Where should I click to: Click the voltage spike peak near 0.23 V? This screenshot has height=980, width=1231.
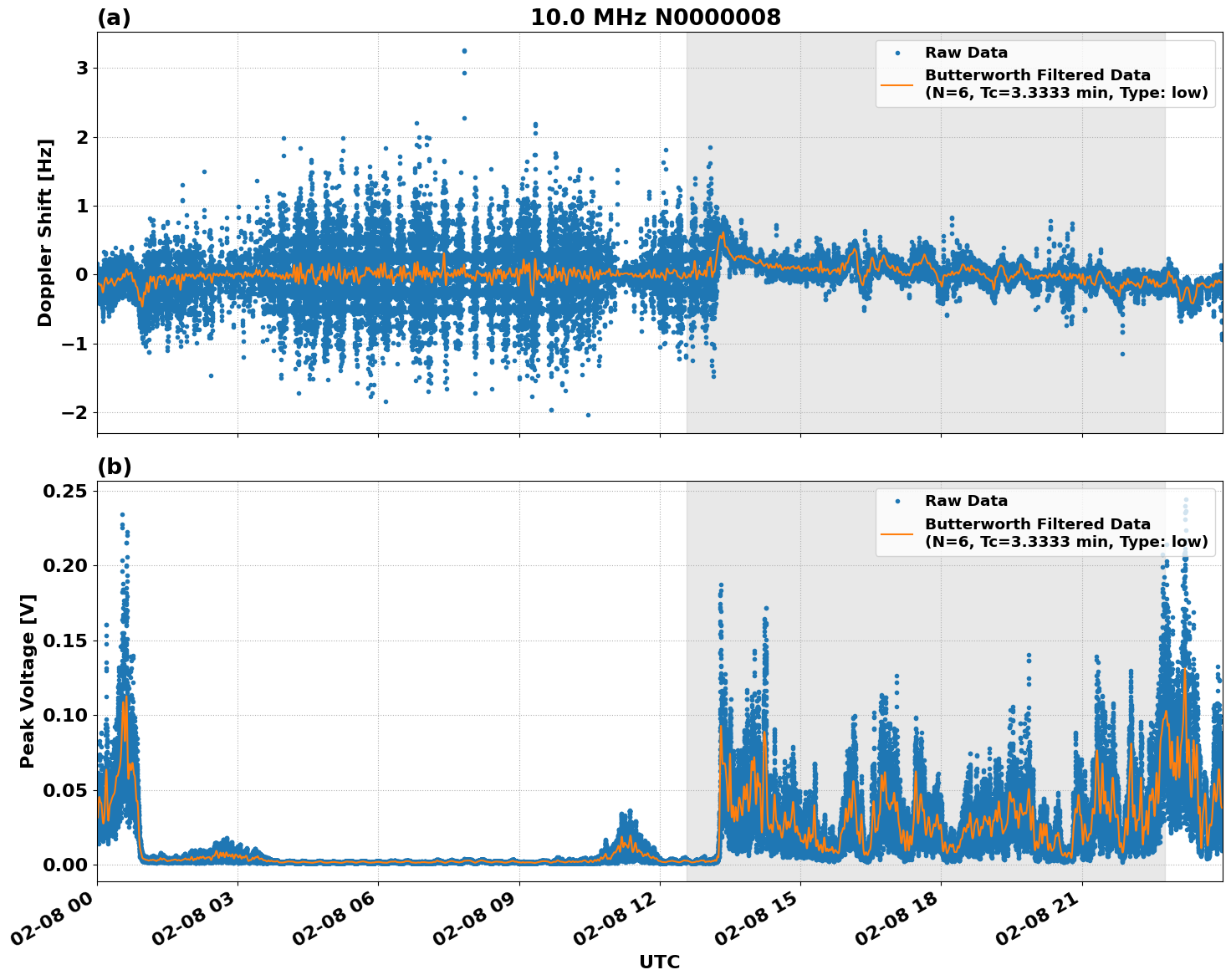coord(121,513)
